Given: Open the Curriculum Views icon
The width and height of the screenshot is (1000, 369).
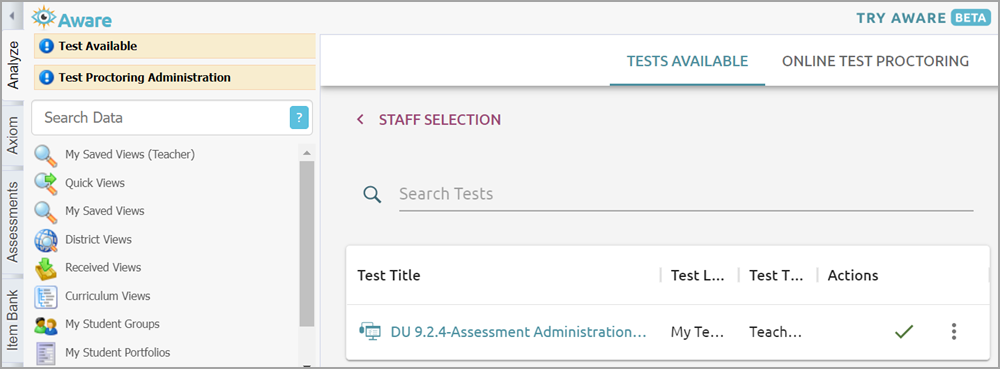Looking at the screenshot, I should click(46, 296).
